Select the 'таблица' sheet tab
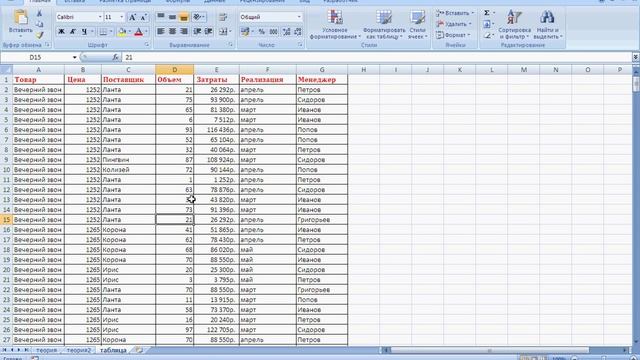This screenshot has height=360, width=640. pyautogui.click(x=113, y=351)
